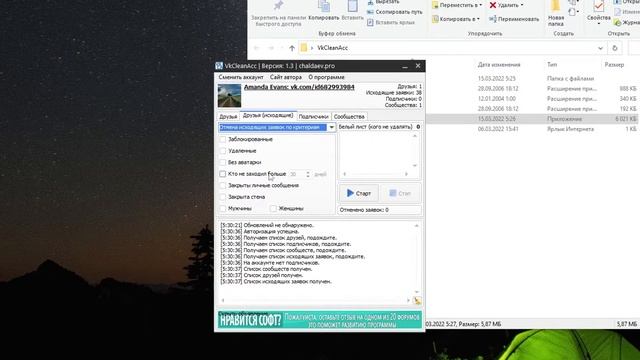Tick the Мужчины checkbox

pos(223,208)
